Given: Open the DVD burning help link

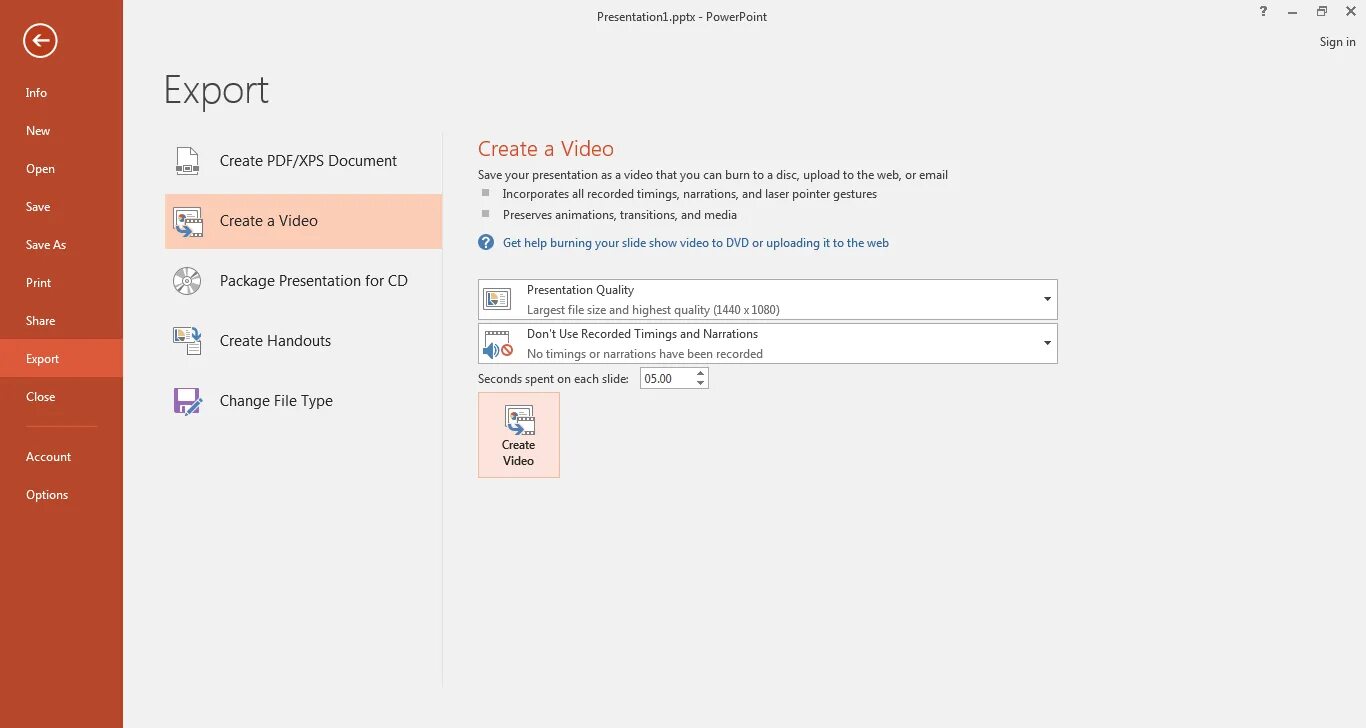Looking at the screenshot, I should coord(696,243).
